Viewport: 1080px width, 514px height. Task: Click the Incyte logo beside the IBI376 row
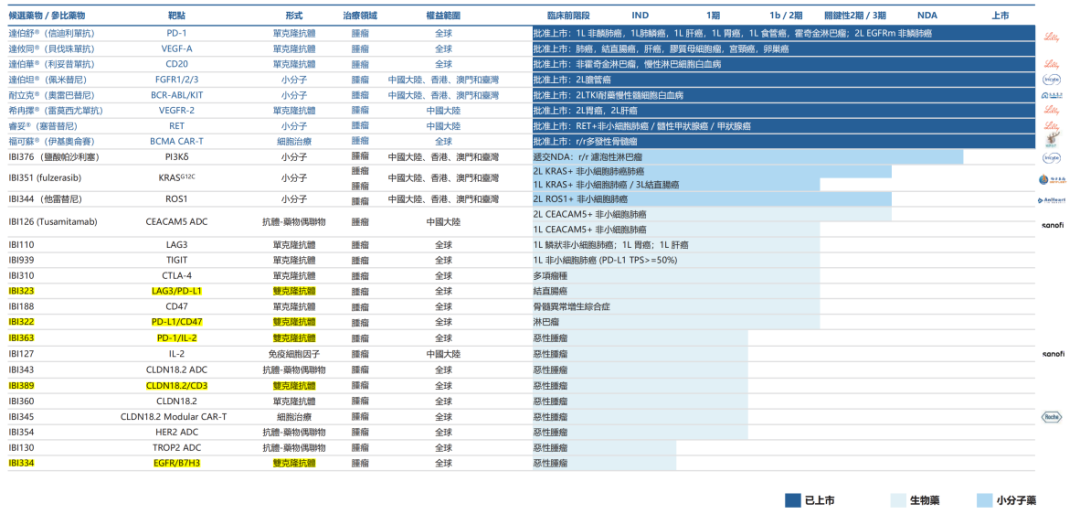pyautogui.click(x=1051, y=157)
